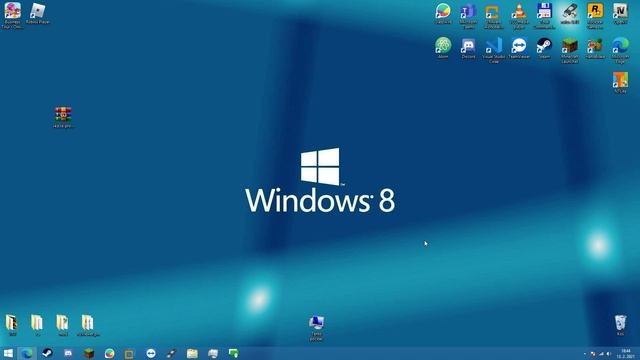
Task: Open the printer-like taskbar icon
Action: pyautogui.click(x=213, y=353)
